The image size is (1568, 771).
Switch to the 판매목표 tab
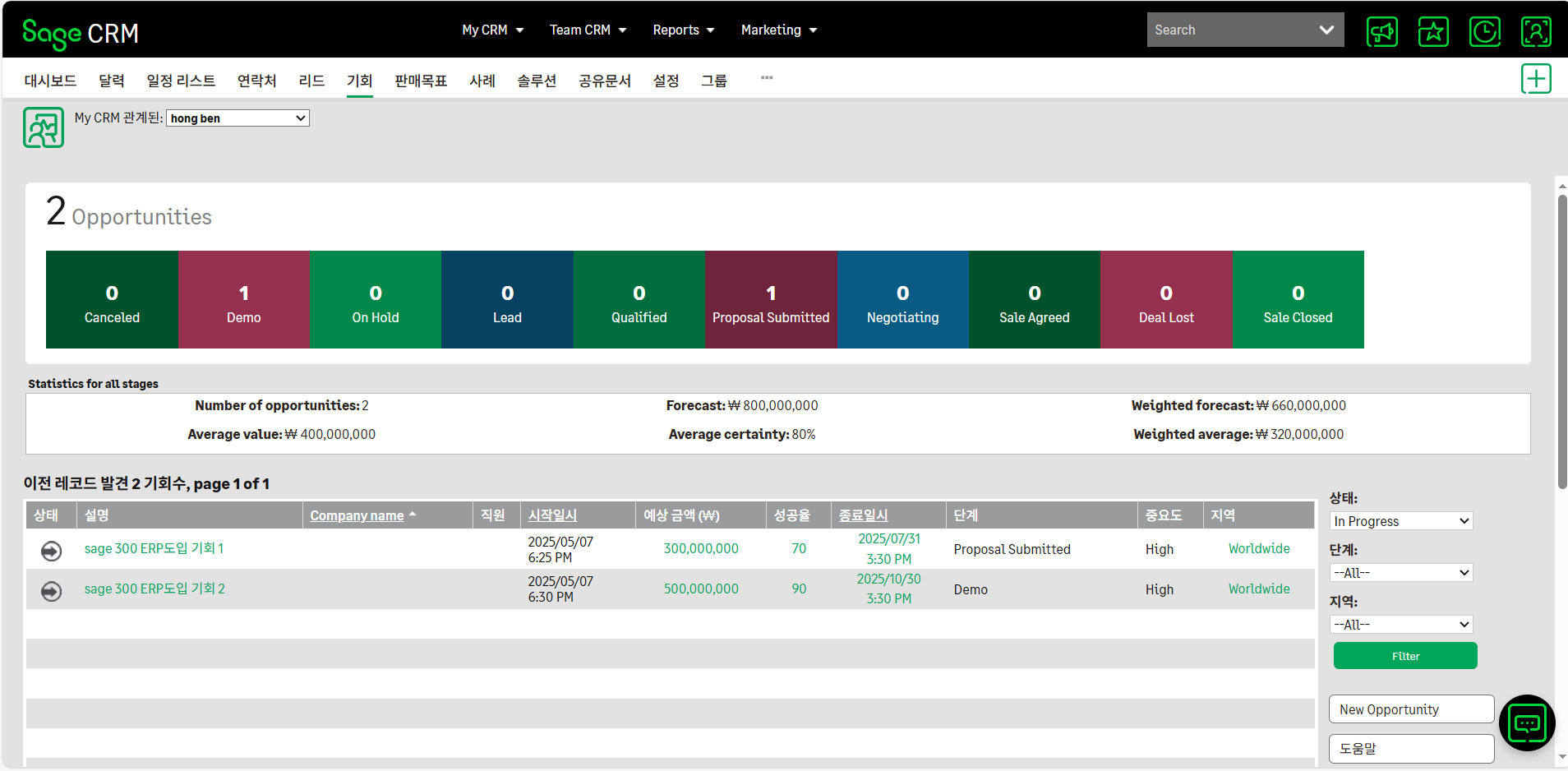(420, 81)
